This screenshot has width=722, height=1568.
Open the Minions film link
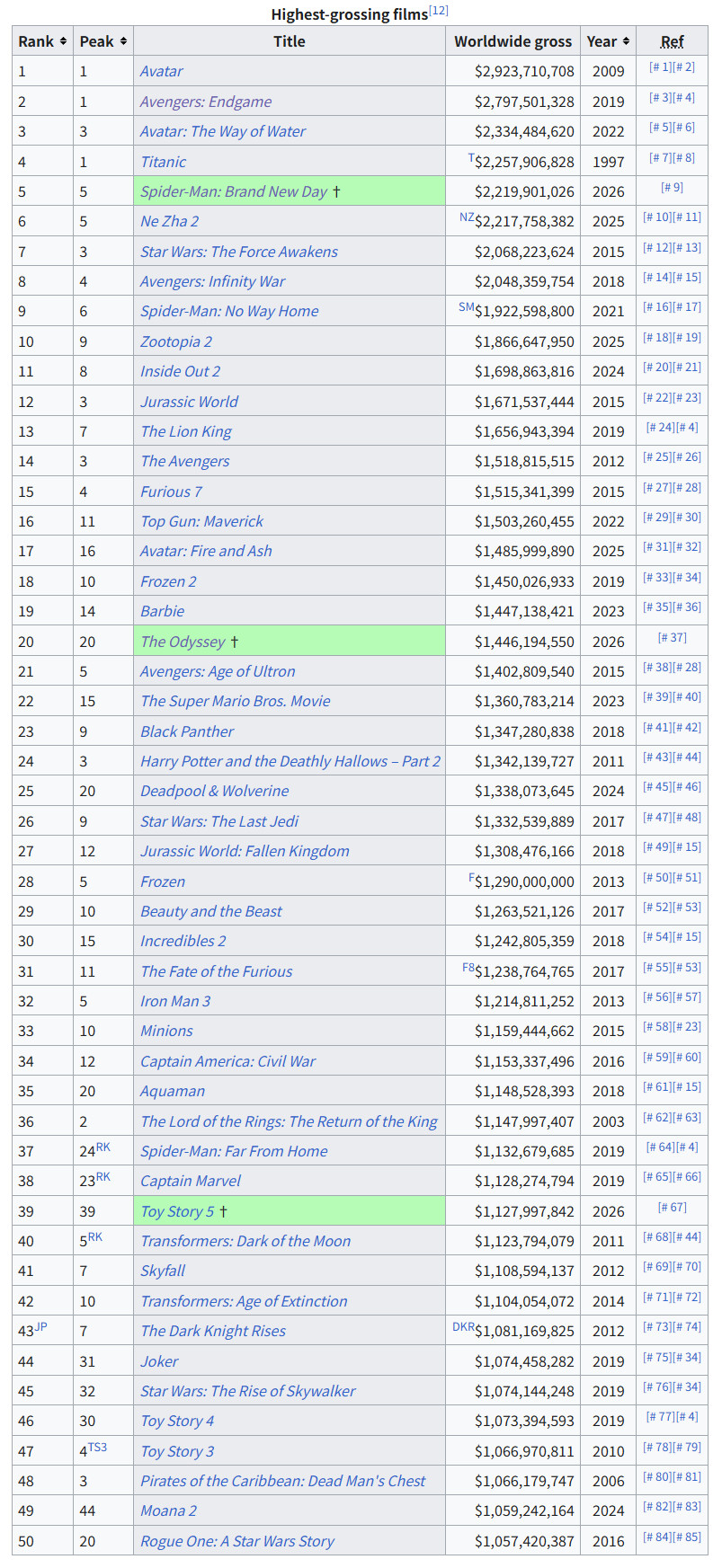point(166,1031)
